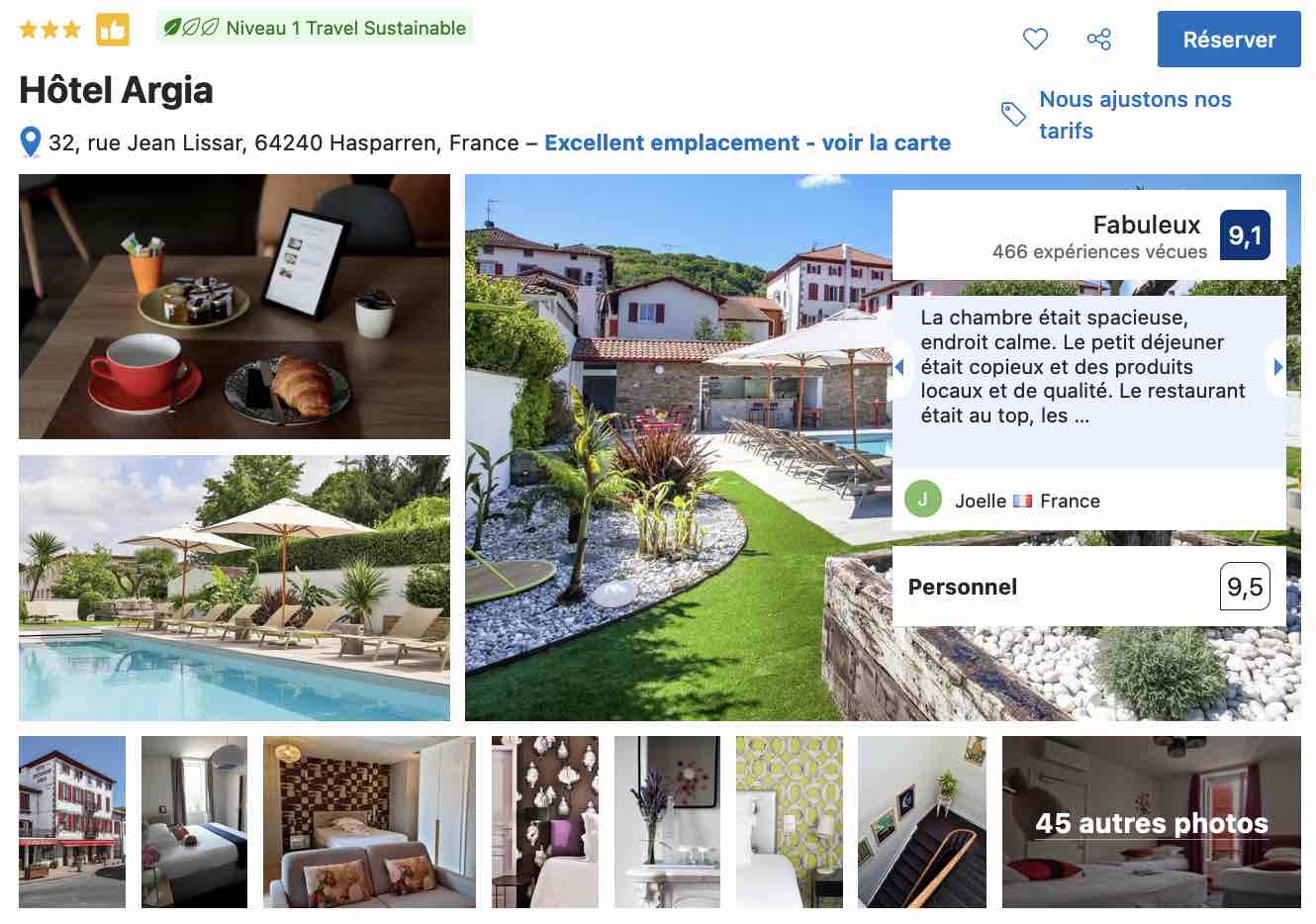Image resolution: width=1316 pixels, height=924 pixels.
Task: Click the 9,1 review score badge
Action: point(1245,235)
